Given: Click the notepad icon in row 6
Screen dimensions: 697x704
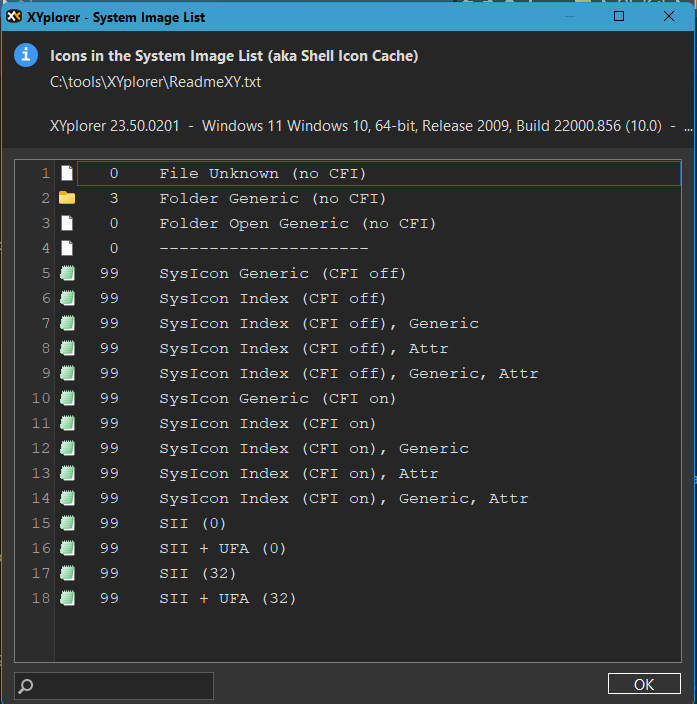Looking at the screenshot, I should [x=67, y=298].
